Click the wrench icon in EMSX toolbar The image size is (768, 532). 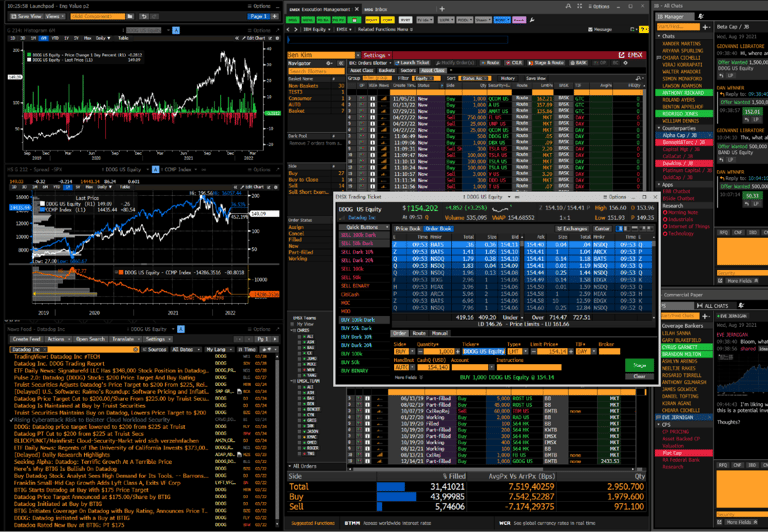532,20
